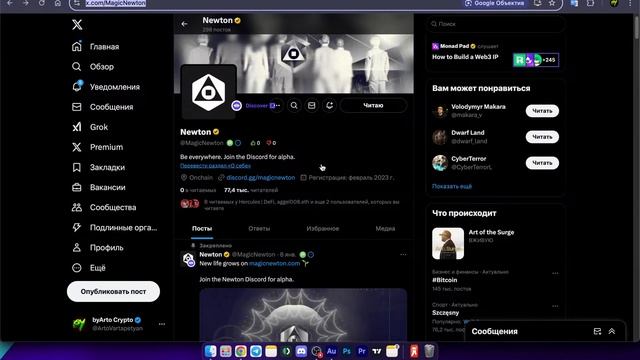The height and width of the screenshot is (360, 640).
Task: Expand the Сообщения drawer with chevrons
Action: [x=611, y=331]
